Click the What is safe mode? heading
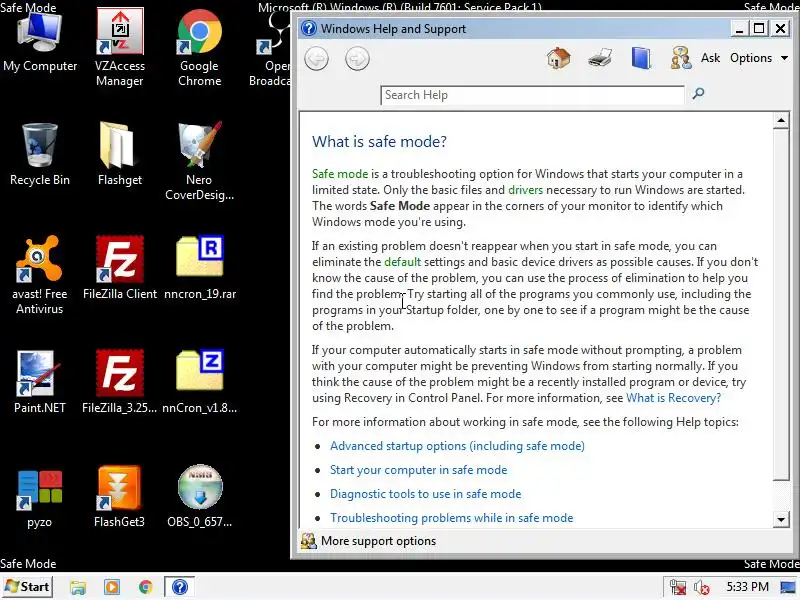The height and width of the screenshot is (600, 800). [x=379, y=141]
